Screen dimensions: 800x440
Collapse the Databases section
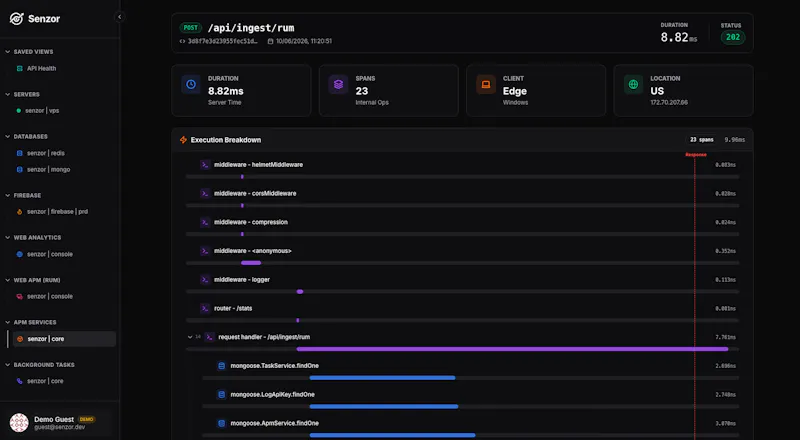point(8,137)
